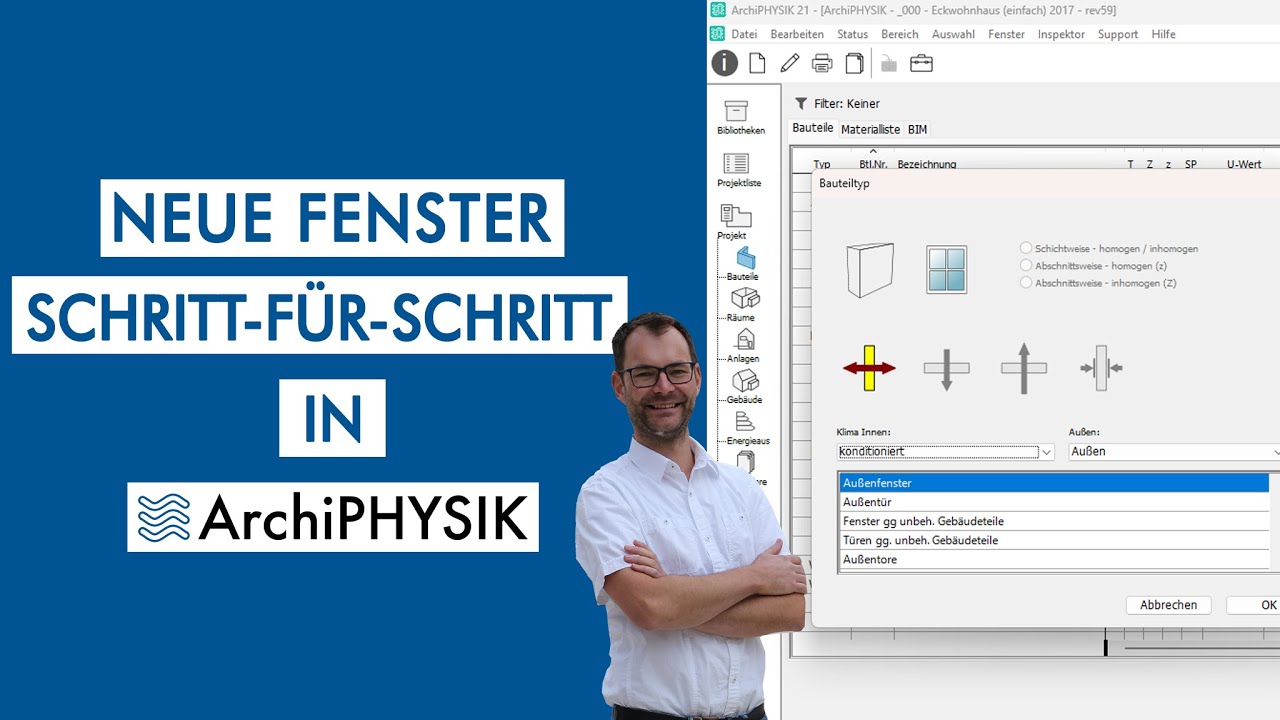
Task: Open Gebäude in the project tree
Action: [744, 387]
